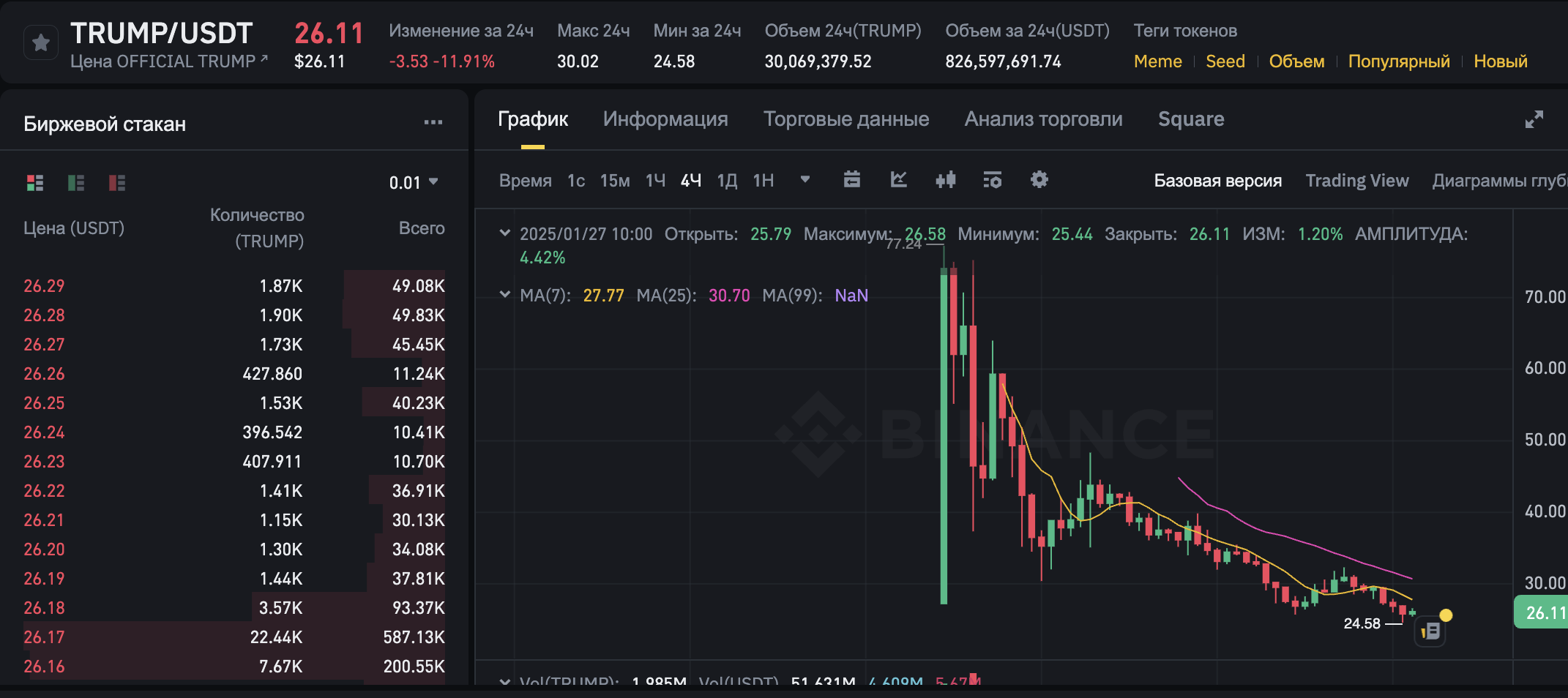Viewport: 1568px width, 698px height.
Task: Select the 26.20 ask price row
Action: point(234,549)
